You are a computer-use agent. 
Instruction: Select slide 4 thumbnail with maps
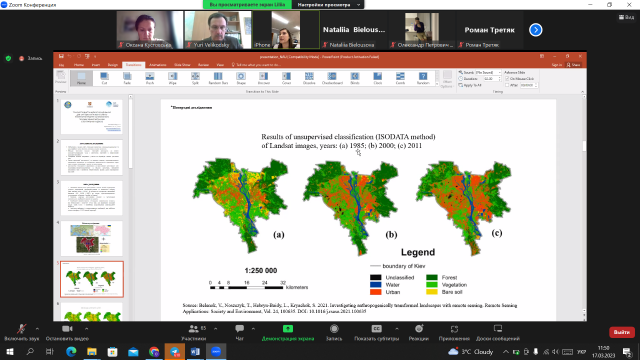coord(92,238)
